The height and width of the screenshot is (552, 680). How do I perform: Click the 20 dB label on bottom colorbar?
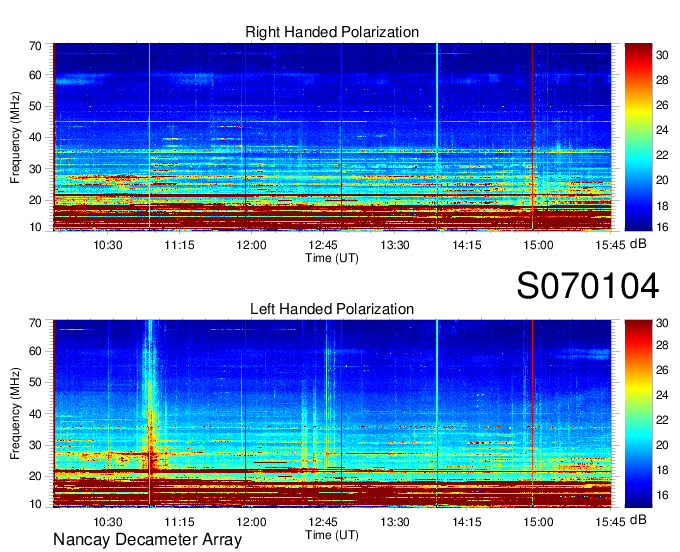pos(662,445)
